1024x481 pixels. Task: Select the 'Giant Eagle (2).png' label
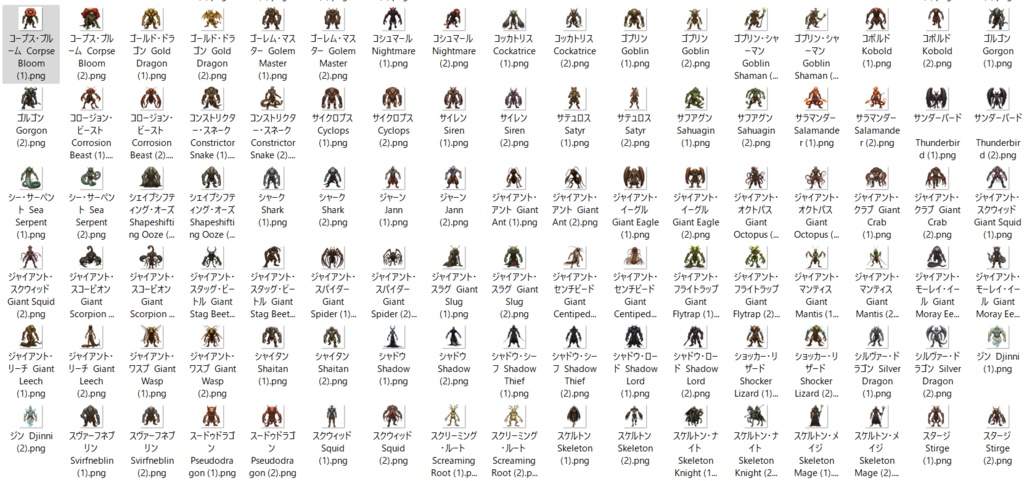click(x=696, y=216)
